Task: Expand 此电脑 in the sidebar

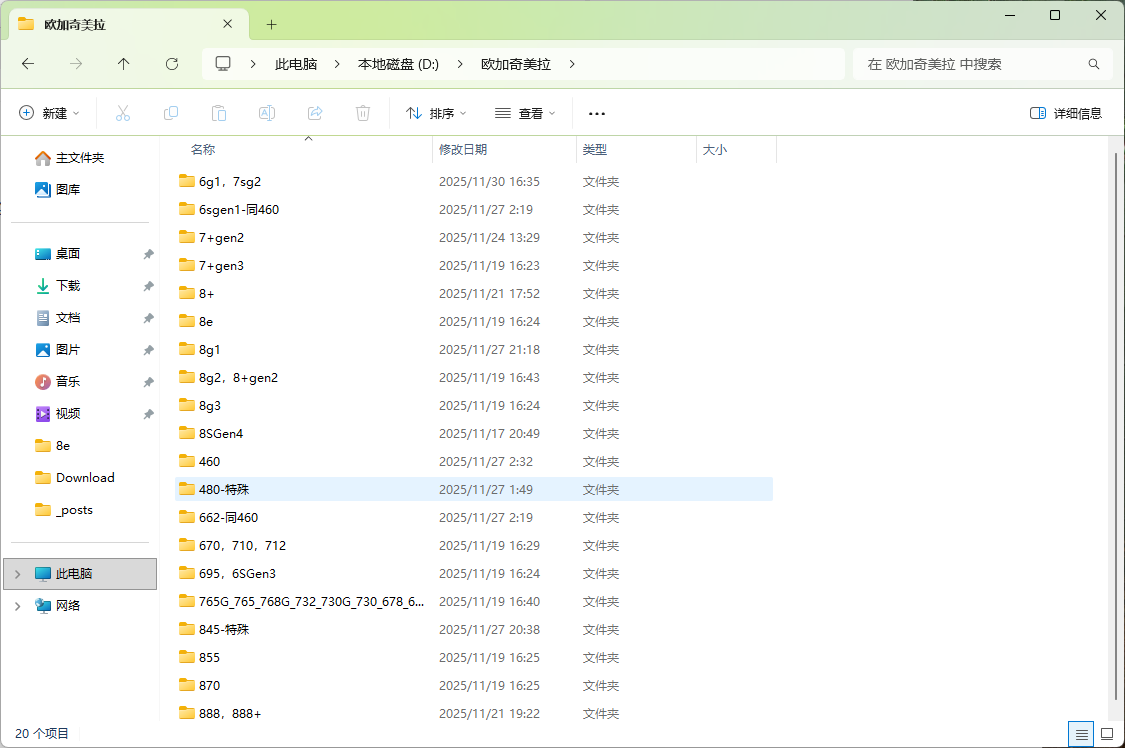Action: pos(17,573)
